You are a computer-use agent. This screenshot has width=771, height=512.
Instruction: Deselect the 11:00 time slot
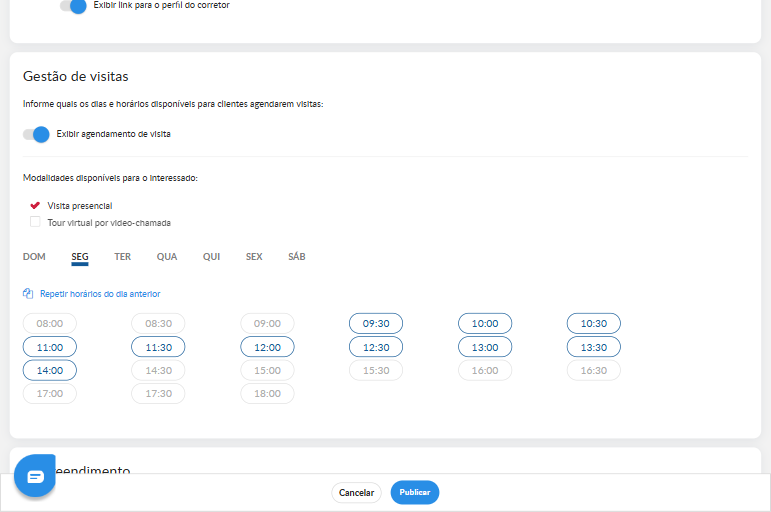[x=50, y=347]
